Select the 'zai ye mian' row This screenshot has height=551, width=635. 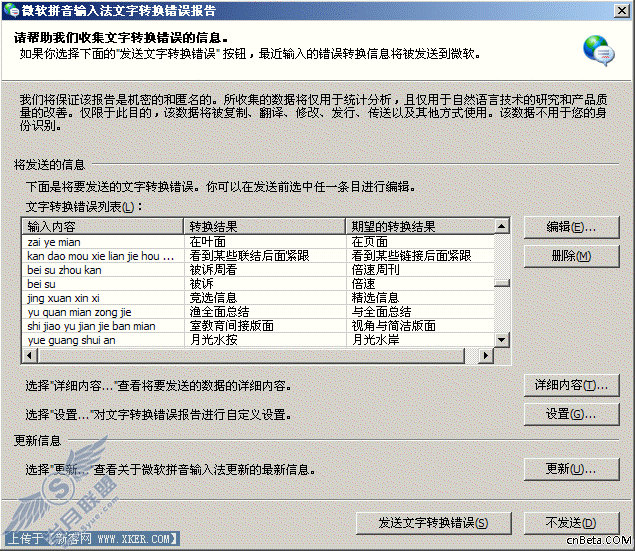click(258, 242)
